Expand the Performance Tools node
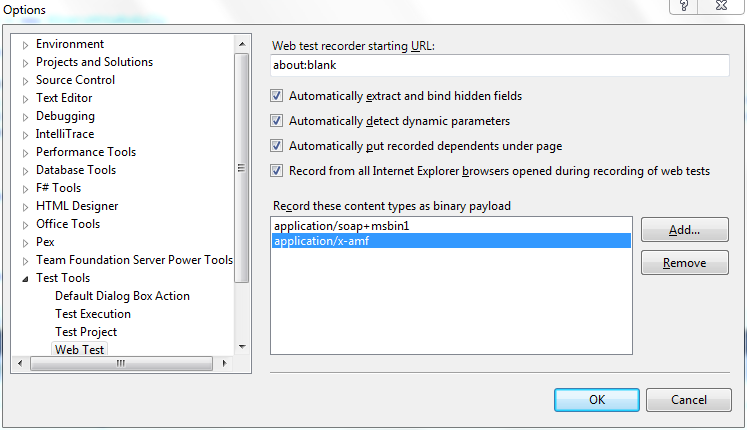 tap(25, 153)
